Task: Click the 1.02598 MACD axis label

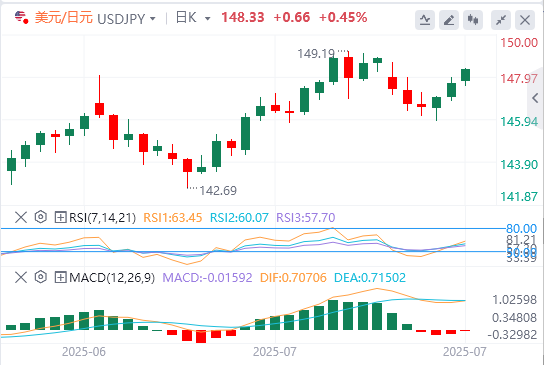Action: click(515, 299)
